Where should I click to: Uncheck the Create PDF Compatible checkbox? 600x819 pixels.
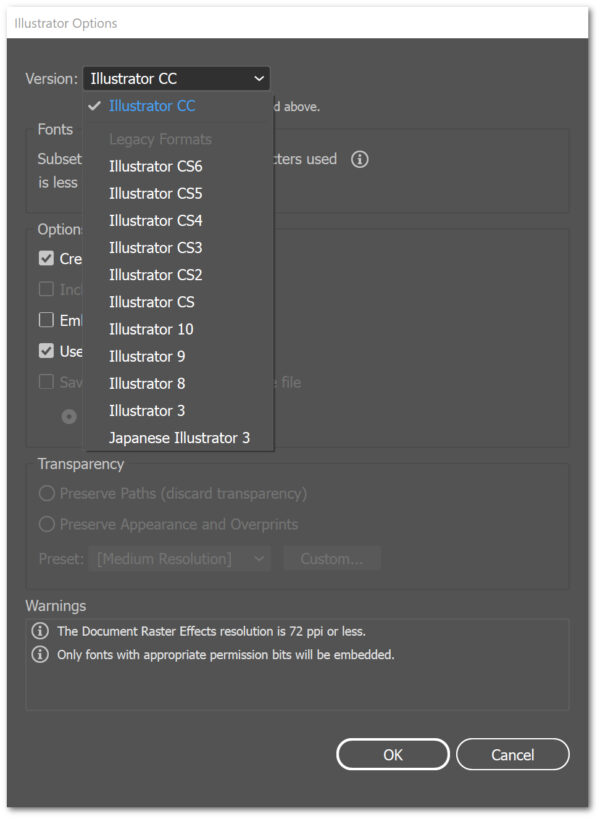pyautogui.click(x=45, y=258)
